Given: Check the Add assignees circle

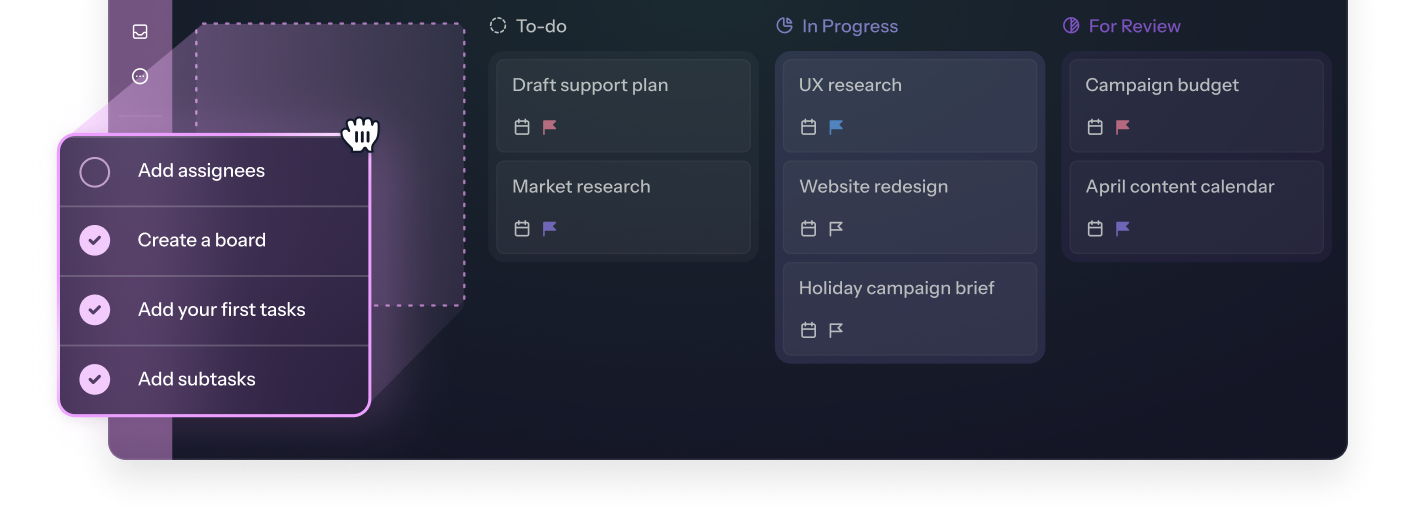Looking at the screenshot, I should (x=95, y=172).
